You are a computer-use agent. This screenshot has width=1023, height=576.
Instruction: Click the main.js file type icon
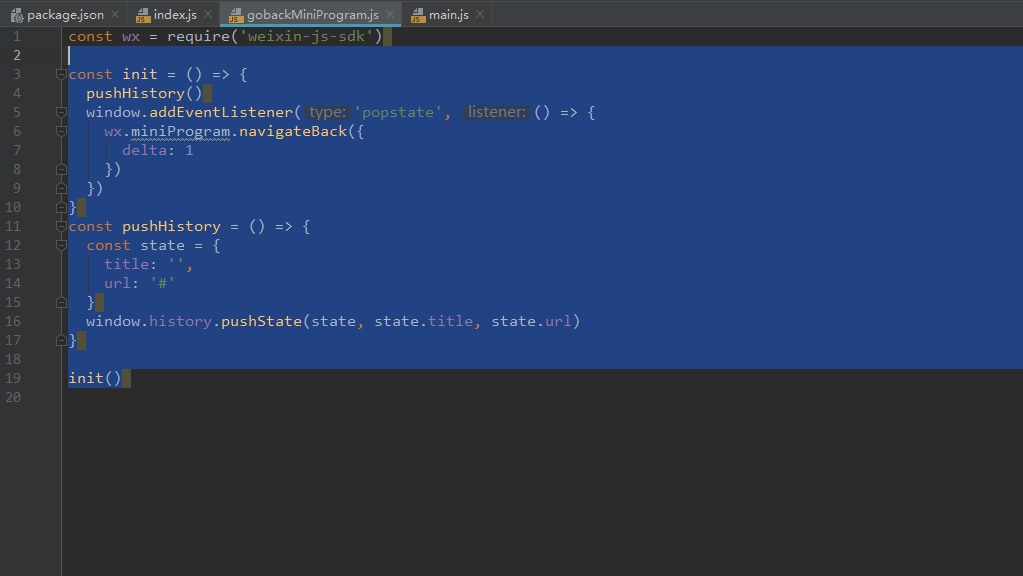coord(418,15)
